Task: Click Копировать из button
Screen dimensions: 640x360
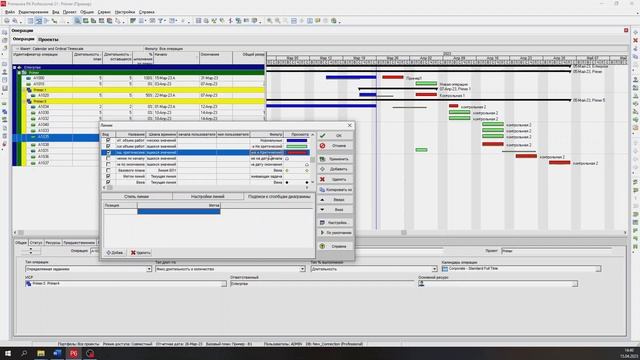Action: pos(335,190)
